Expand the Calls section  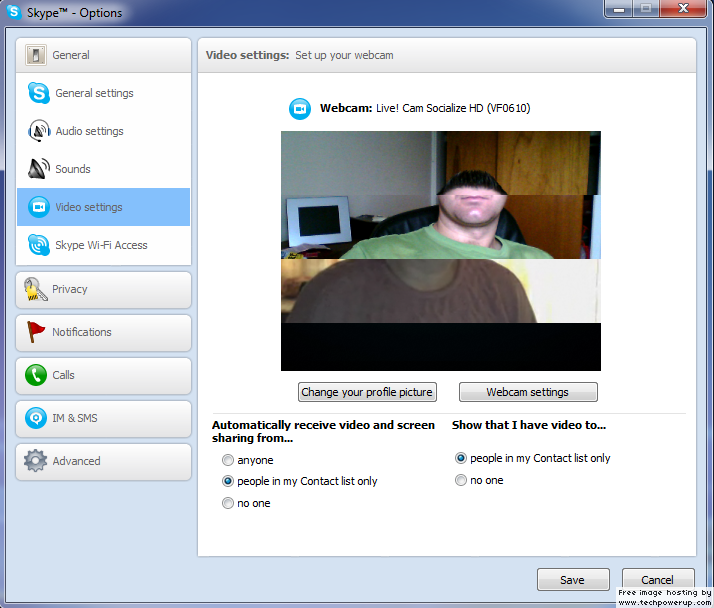(103, 375)
